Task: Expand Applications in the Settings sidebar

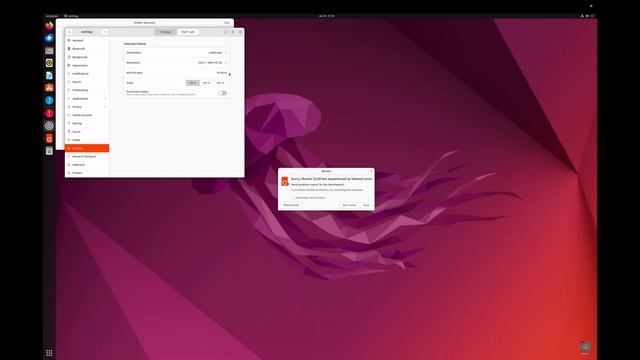Action: click(87, 98)
